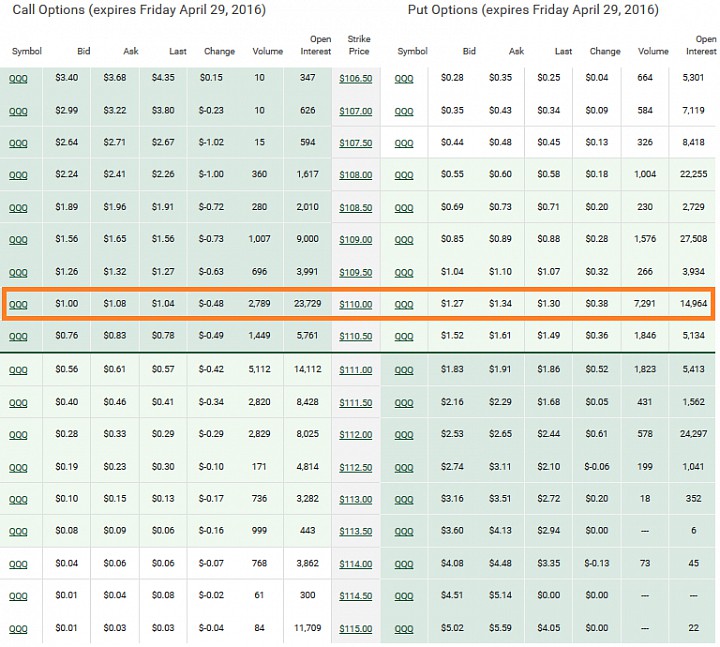
Task: Select put change value $-0.13
Action: 597,563
